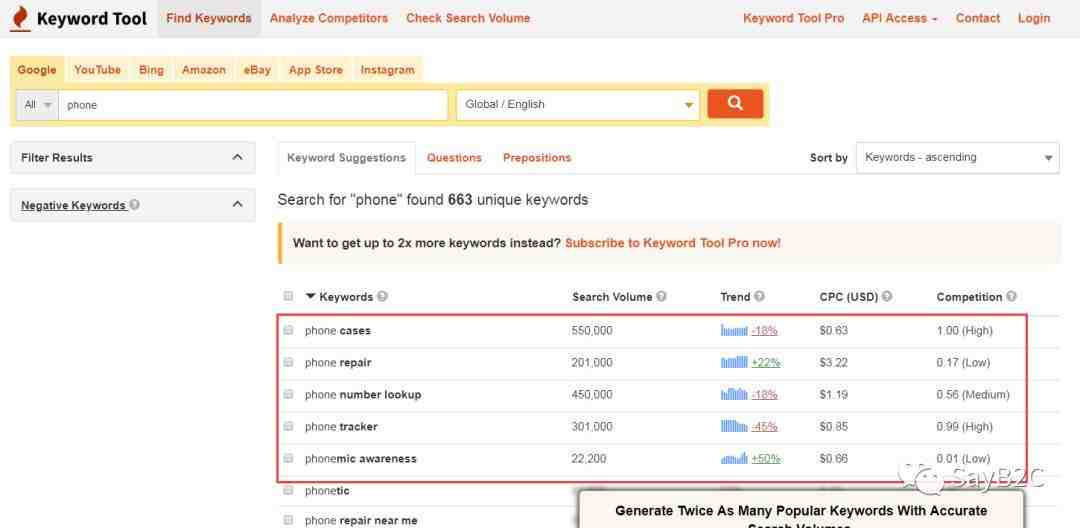Screen dimensions: 1080x528
Task: Click the +50% trend link for phonemic awareness
Action: point(766,458)
